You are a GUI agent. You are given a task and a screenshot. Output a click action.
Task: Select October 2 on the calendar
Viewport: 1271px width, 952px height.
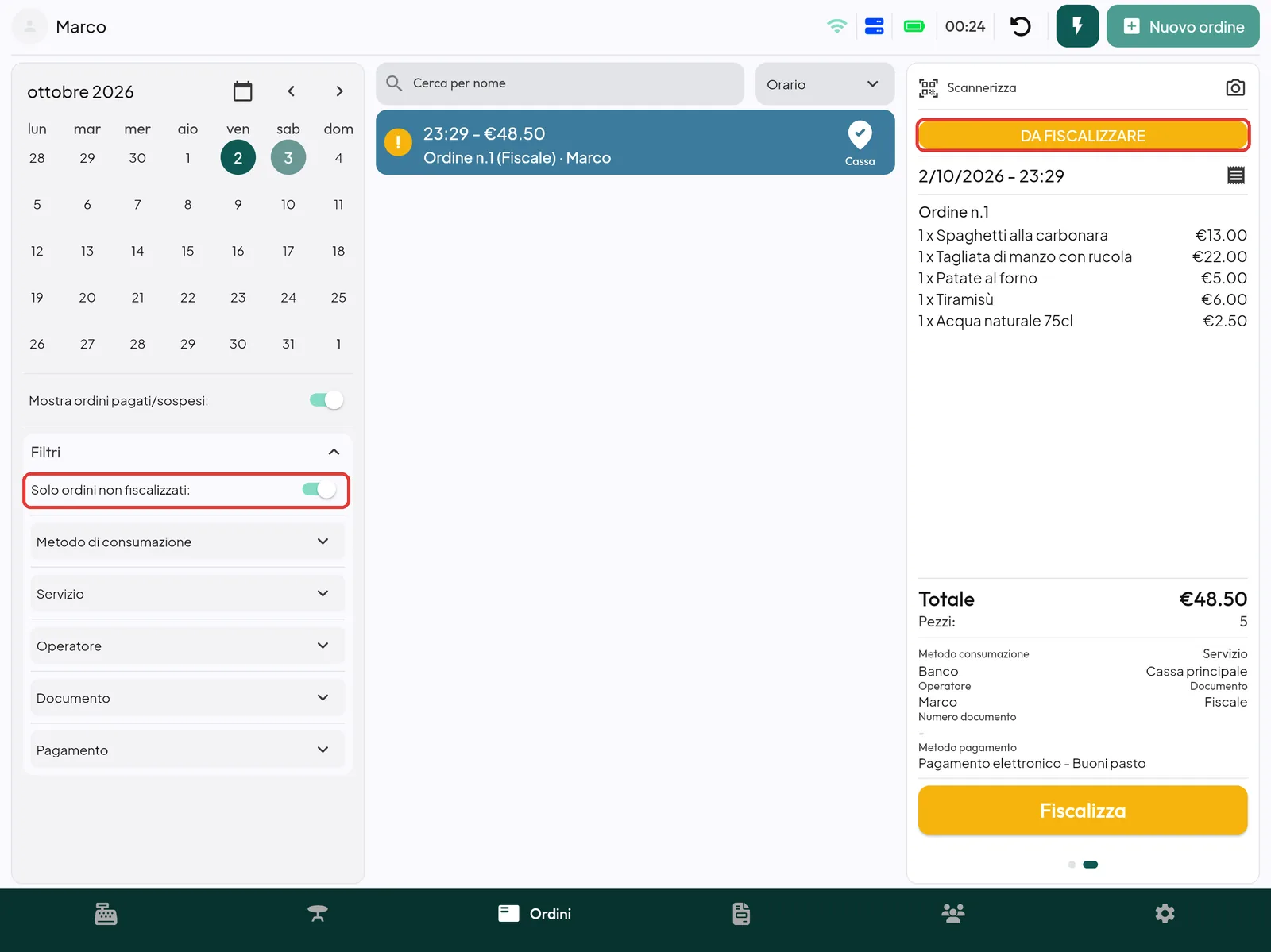[x=238, y=158]
